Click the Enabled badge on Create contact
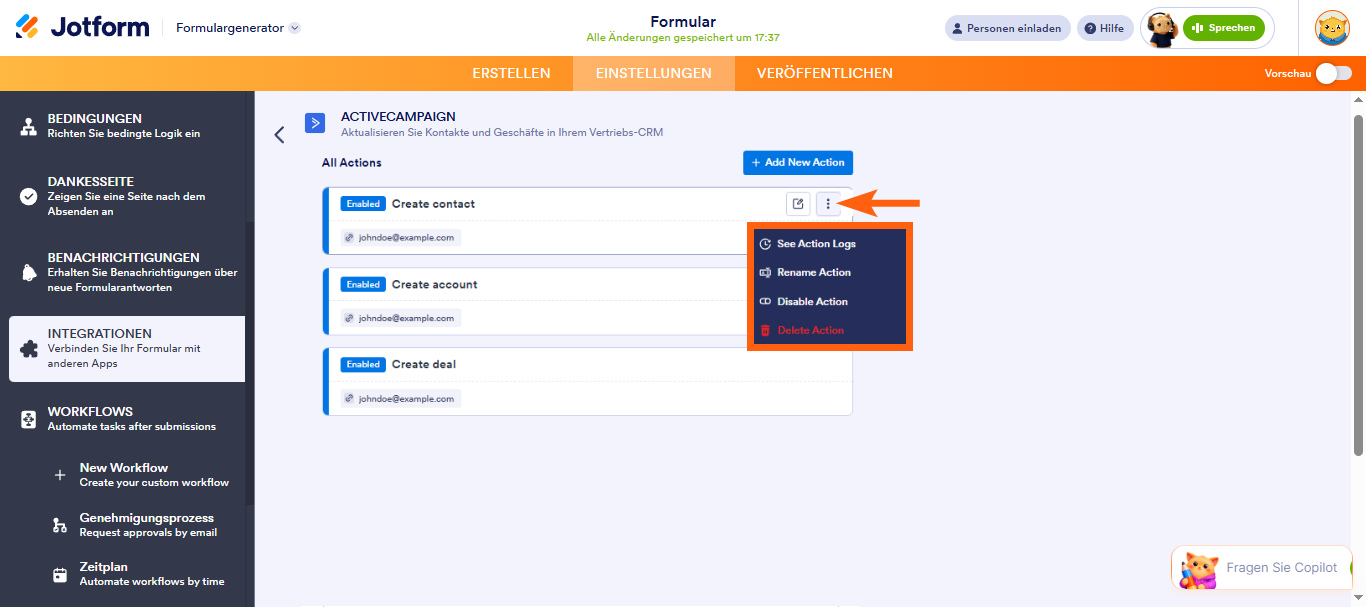 (363, 204)
